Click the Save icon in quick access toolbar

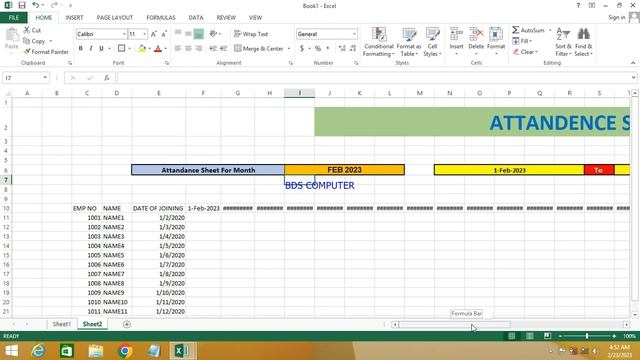point(22,5)
